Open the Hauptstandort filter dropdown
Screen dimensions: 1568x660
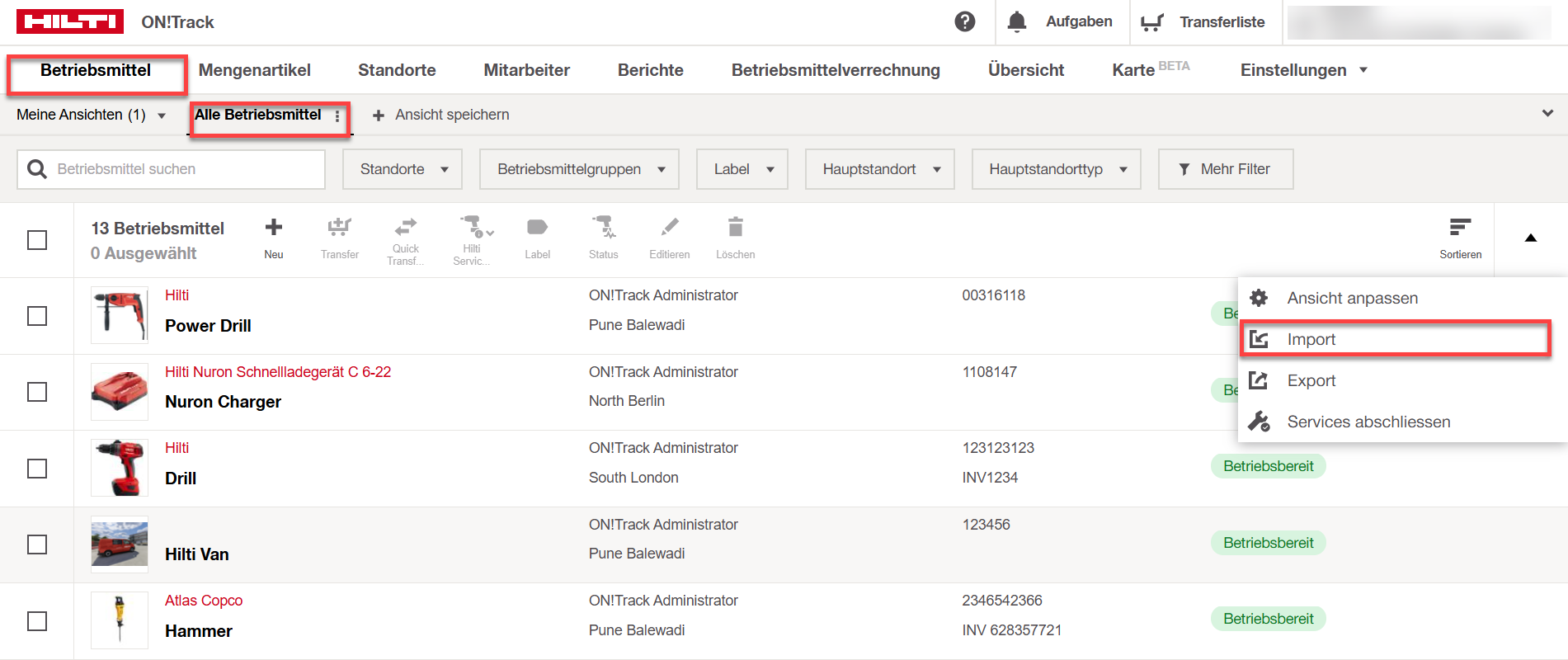[x=880, y=169]
